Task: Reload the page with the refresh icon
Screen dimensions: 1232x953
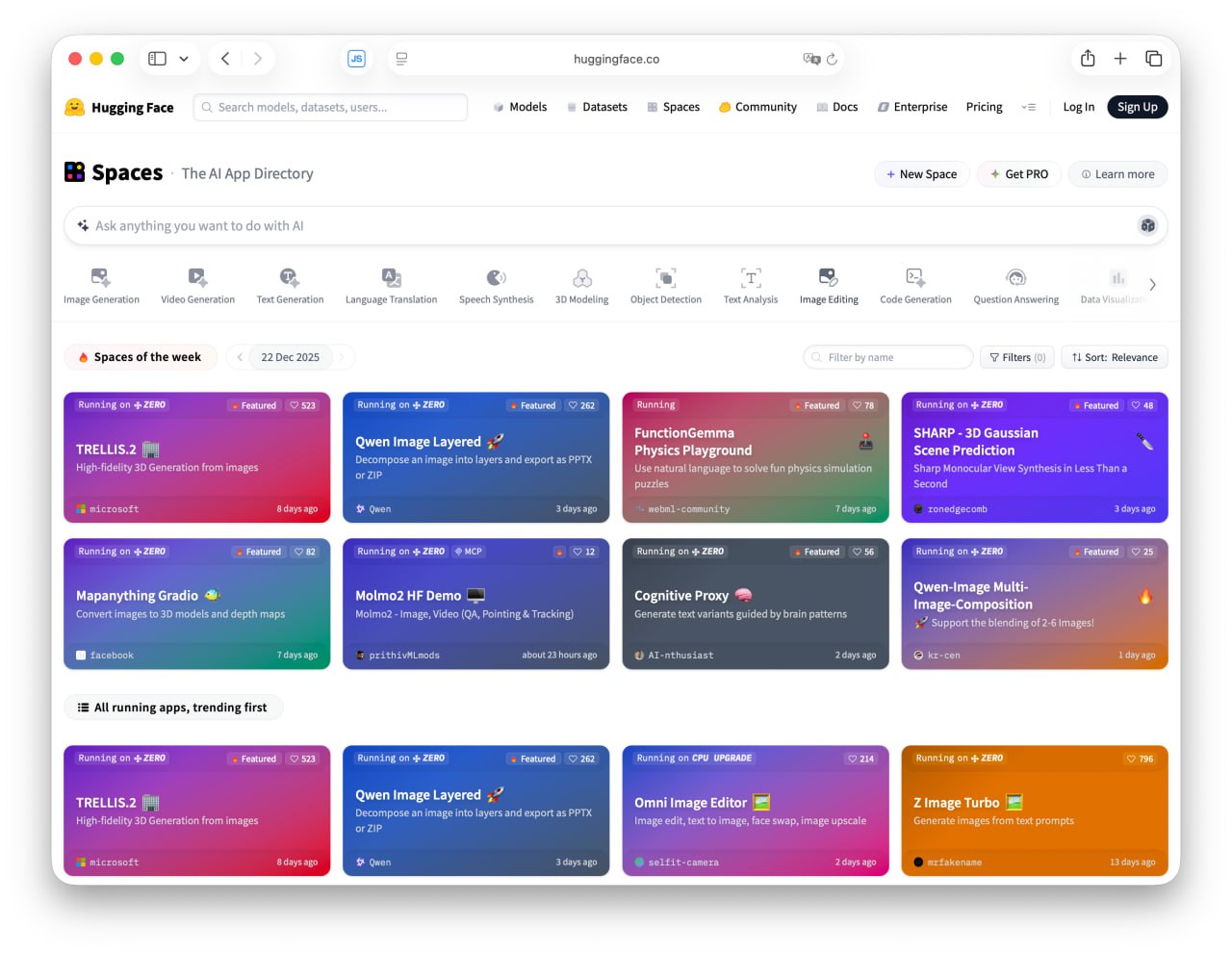Action: (x=832, y=59)
